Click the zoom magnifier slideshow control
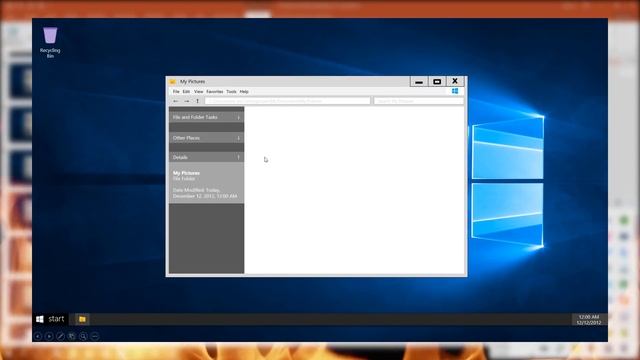The height and width of the screenshot is (360, 640). click(83, 336)
